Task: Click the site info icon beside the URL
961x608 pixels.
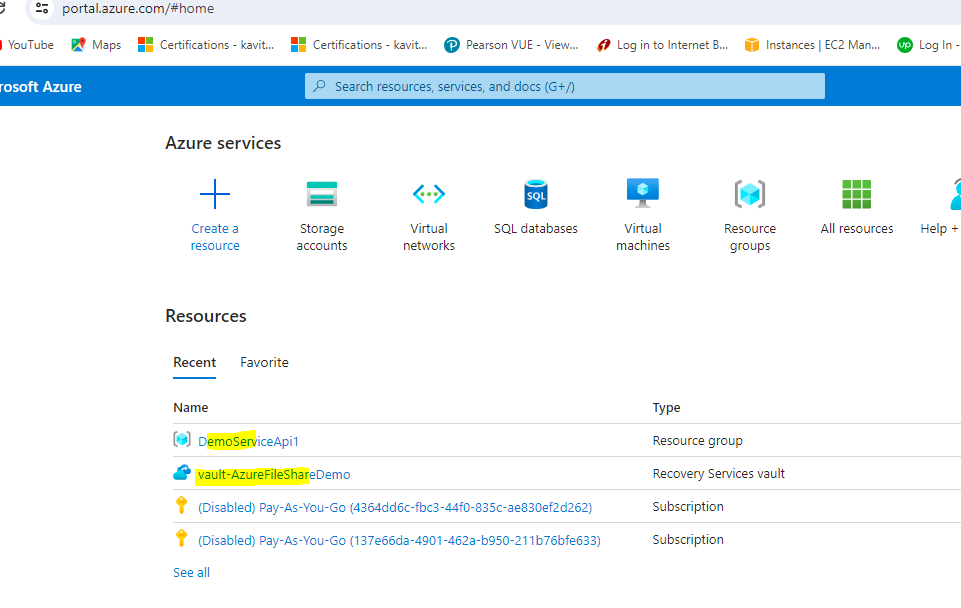Action: pos(42,9)
